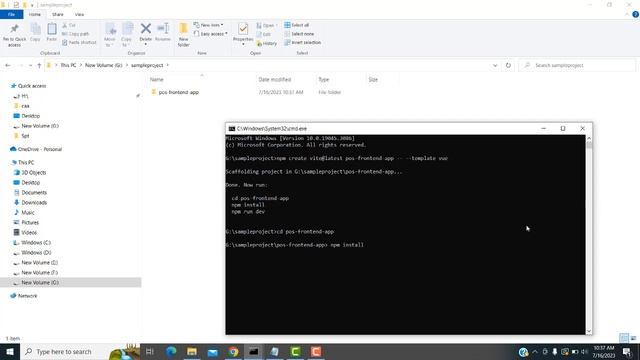Select Network in navigation pane
The height and width of the screenshot is (360, 640).
(x=27, y=296)
